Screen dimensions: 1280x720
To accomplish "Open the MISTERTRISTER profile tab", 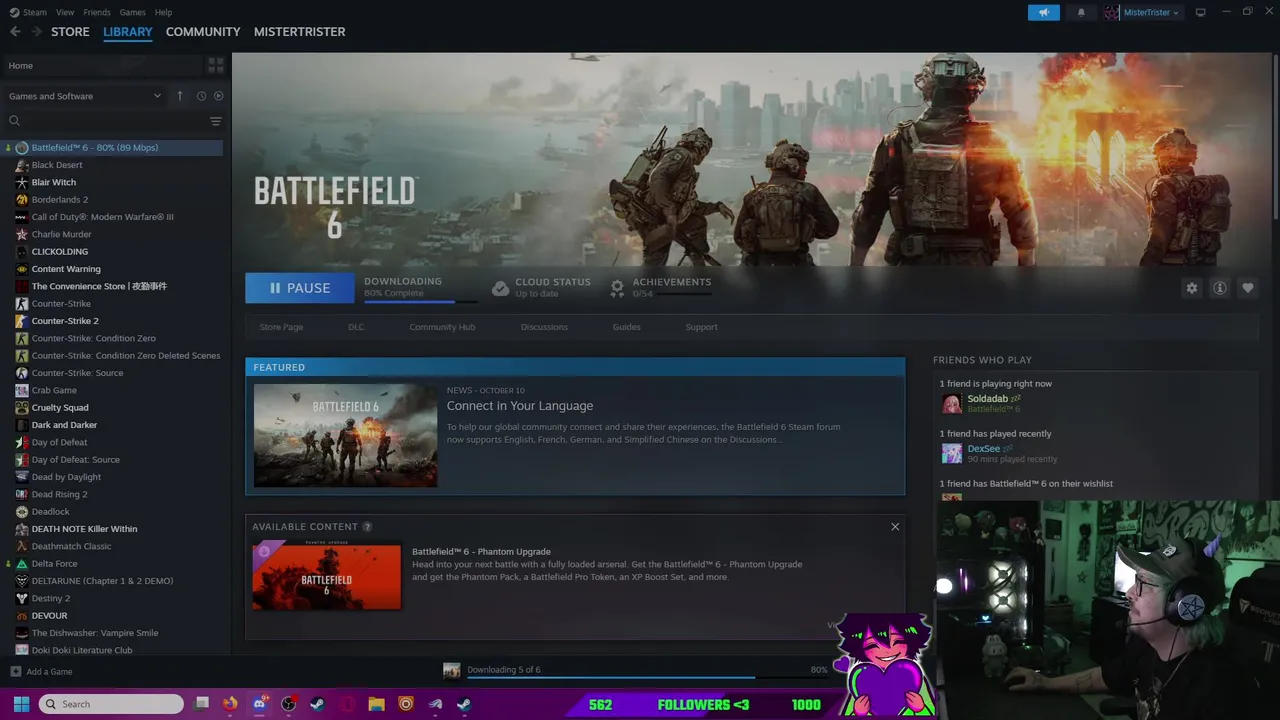I will [299, 32].
